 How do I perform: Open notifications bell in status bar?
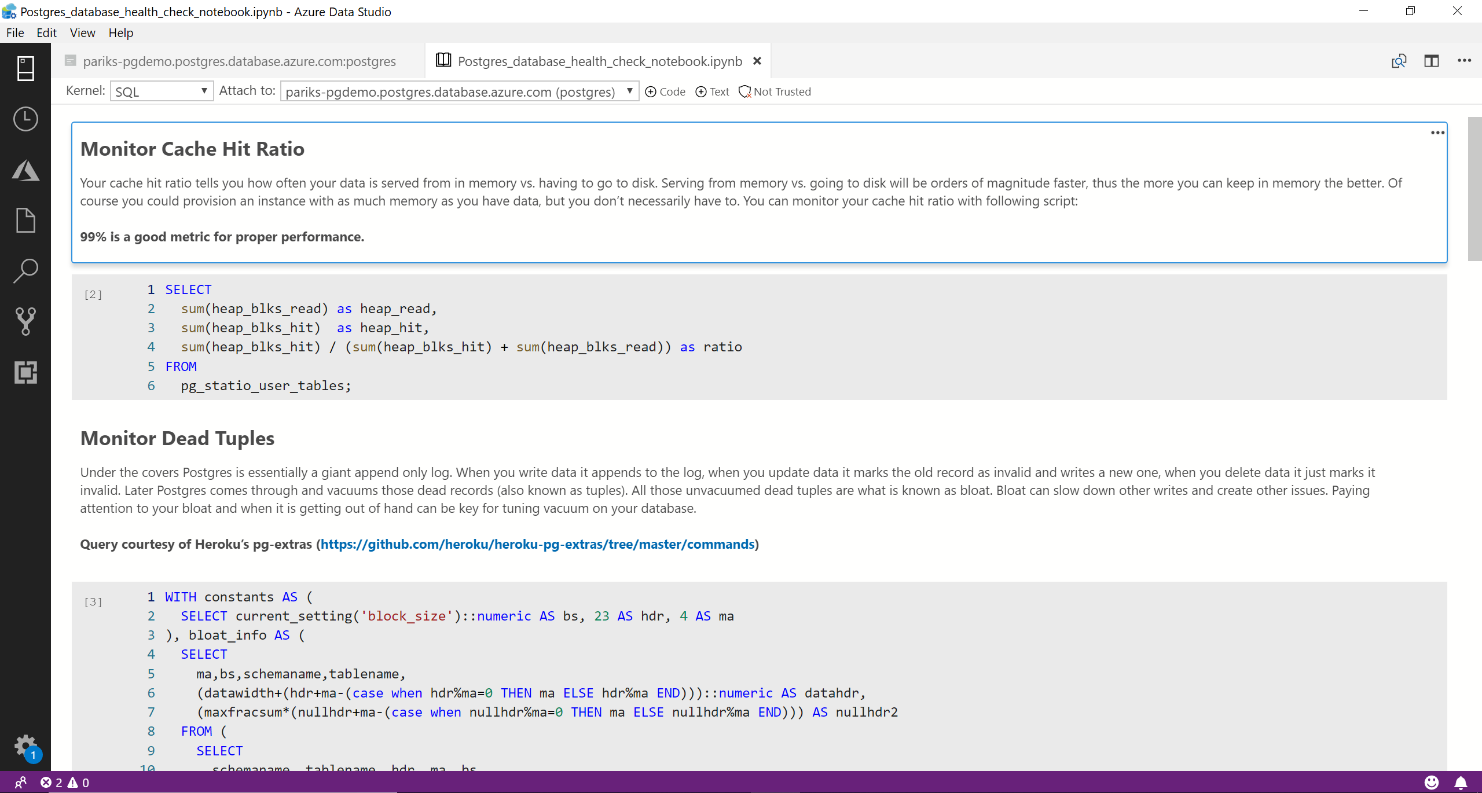pyautogui.click(x=1460, y=782)
